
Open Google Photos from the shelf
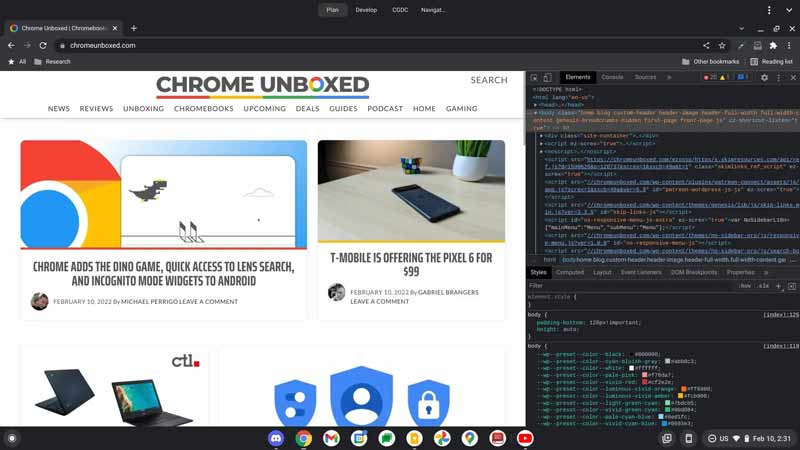[442, 438]
